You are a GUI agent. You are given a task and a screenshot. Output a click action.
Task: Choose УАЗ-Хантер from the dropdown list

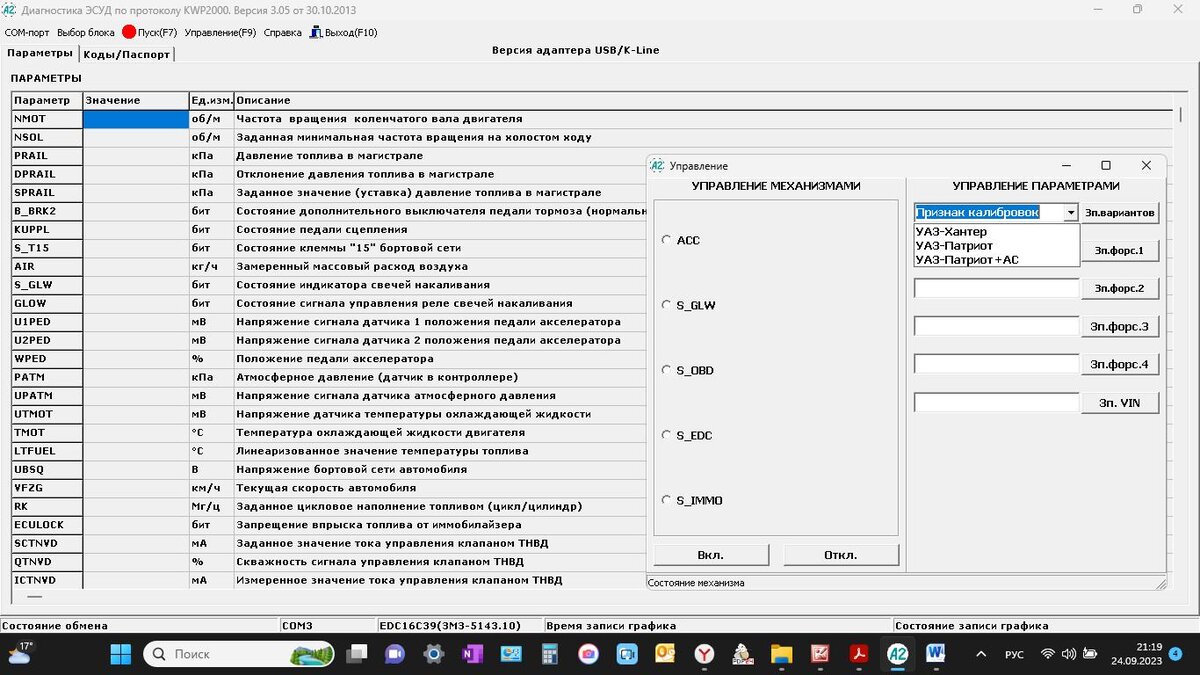click(x=997, y=232)
